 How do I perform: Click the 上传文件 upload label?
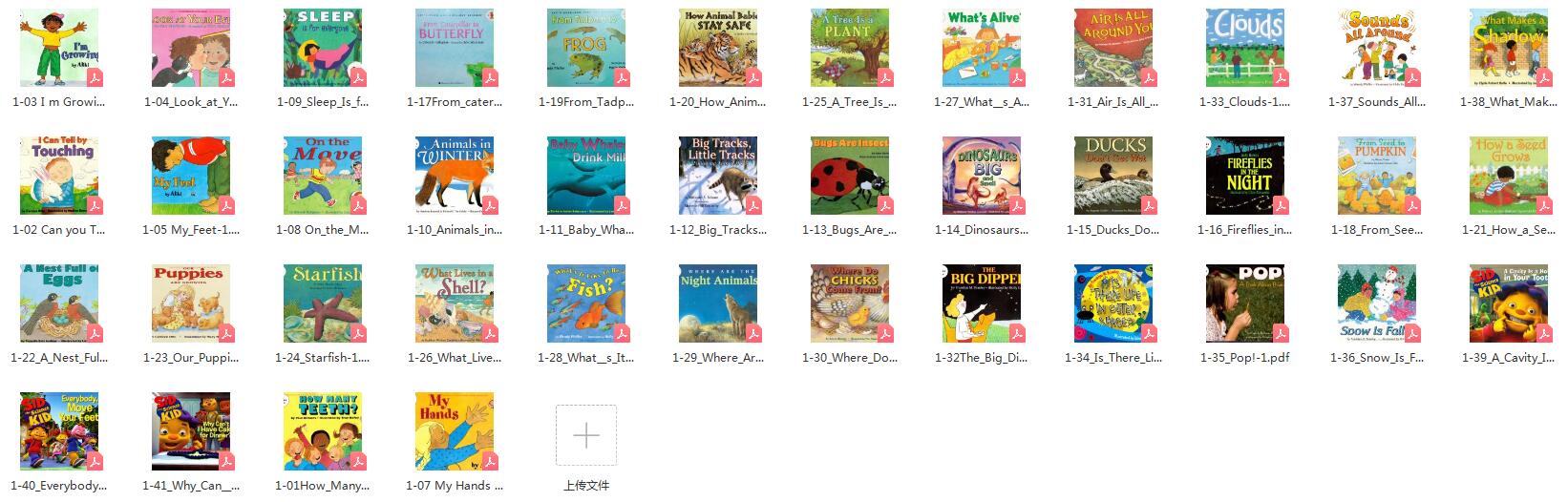point(586,486)
